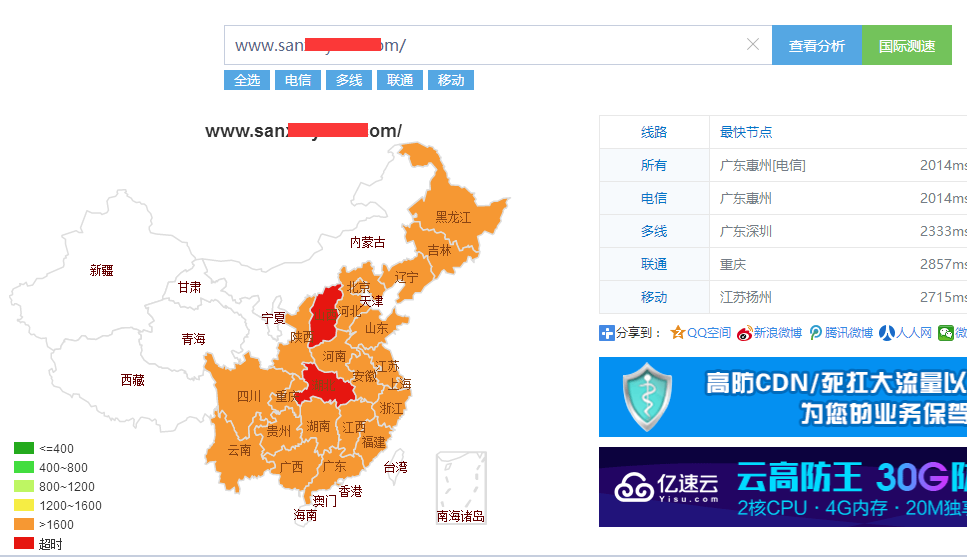Click the green WeChat share icon
This screenshot has height=557, width=967.
(x=945, y=333)
